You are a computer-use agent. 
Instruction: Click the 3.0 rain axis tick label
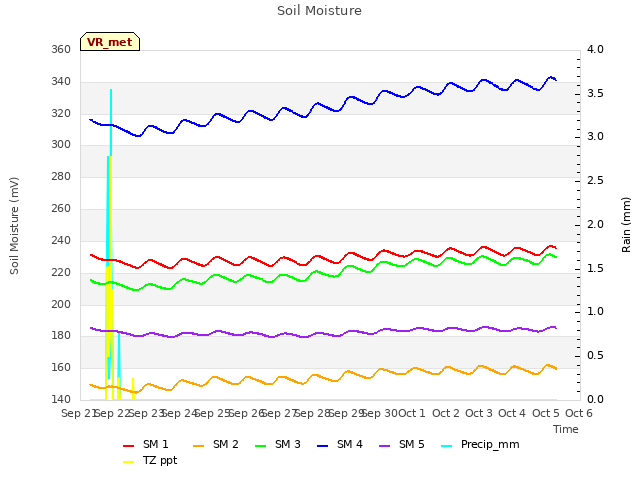pyautogui.click(x=595, y=136)
